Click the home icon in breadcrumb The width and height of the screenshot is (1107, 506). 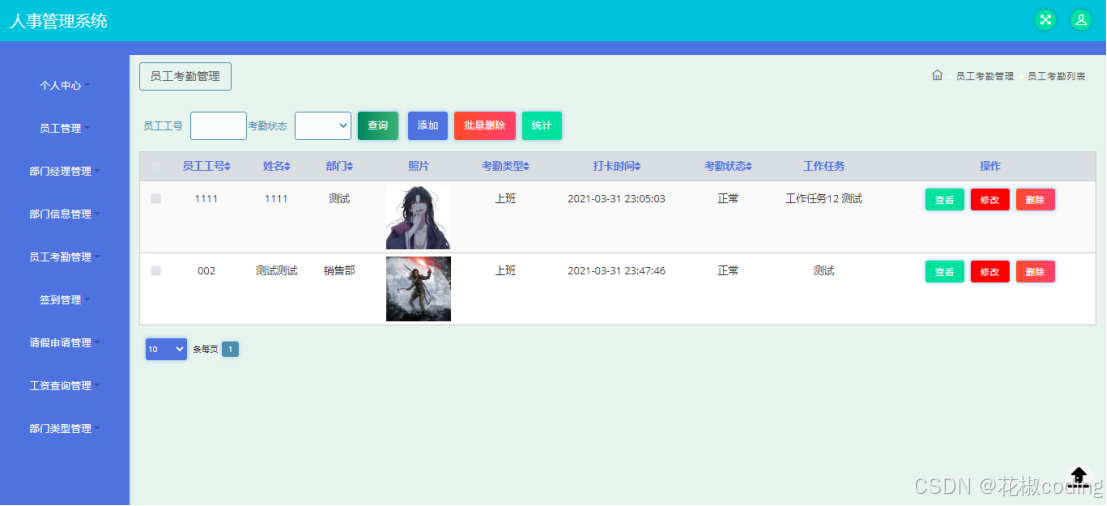937,75
